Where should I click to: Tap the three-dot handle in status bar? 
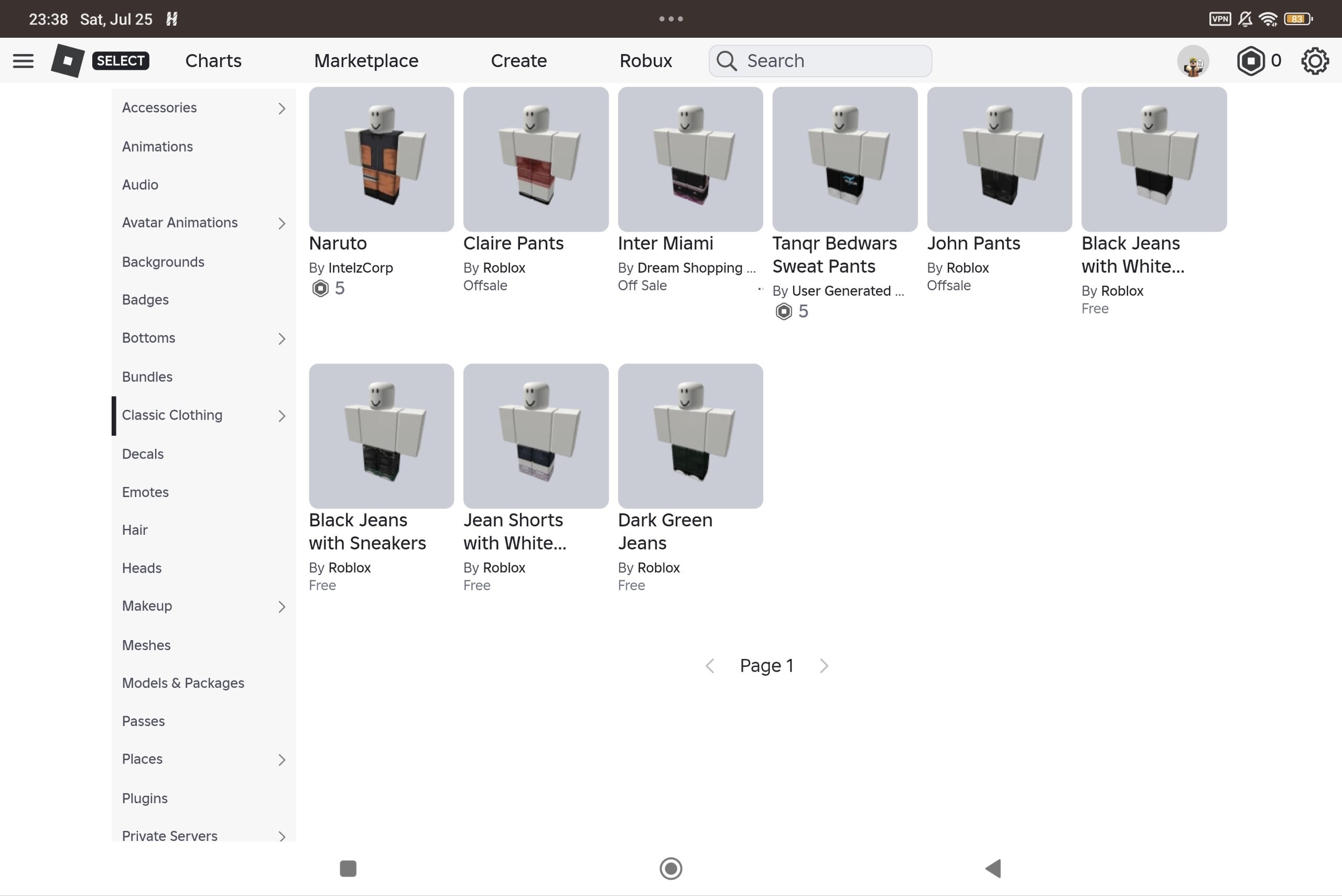coord(670,19)
